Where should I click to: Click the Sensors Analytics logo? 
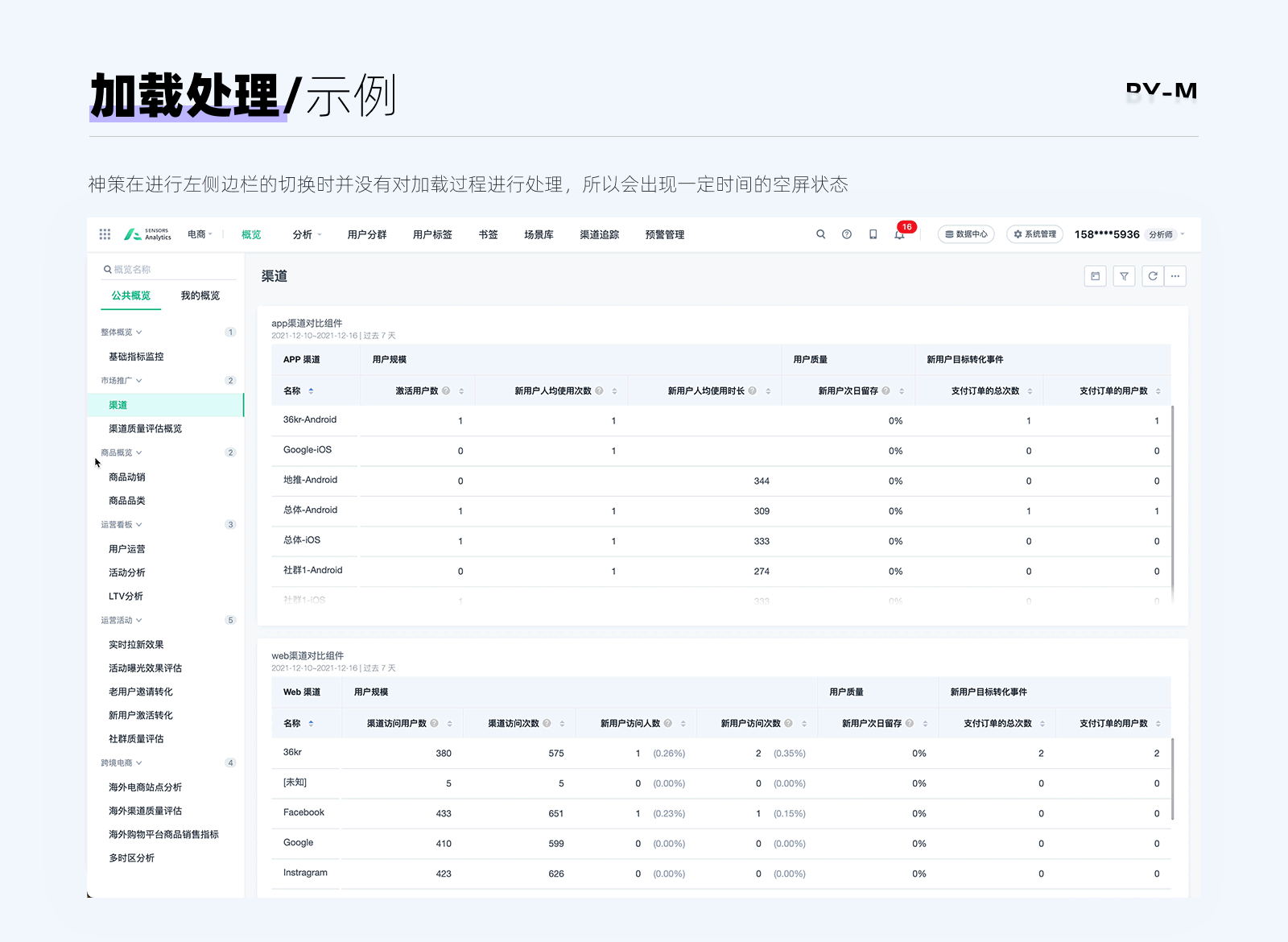147,234
